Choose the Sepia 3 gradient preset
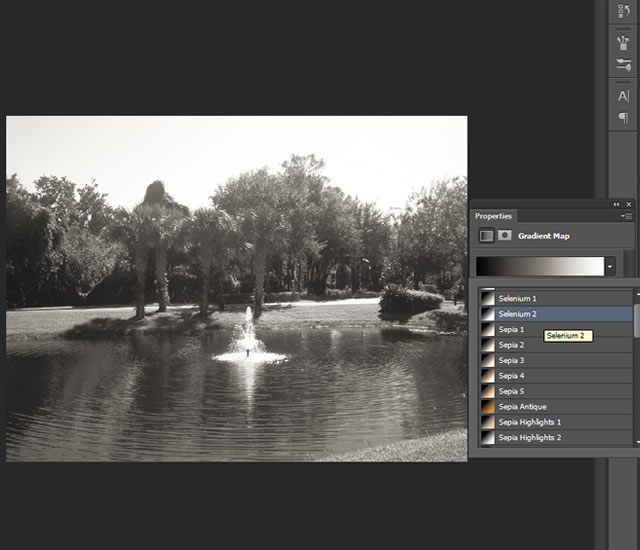Image resolution: width=640 pixels, height=550 pixels. coord(556,361)
